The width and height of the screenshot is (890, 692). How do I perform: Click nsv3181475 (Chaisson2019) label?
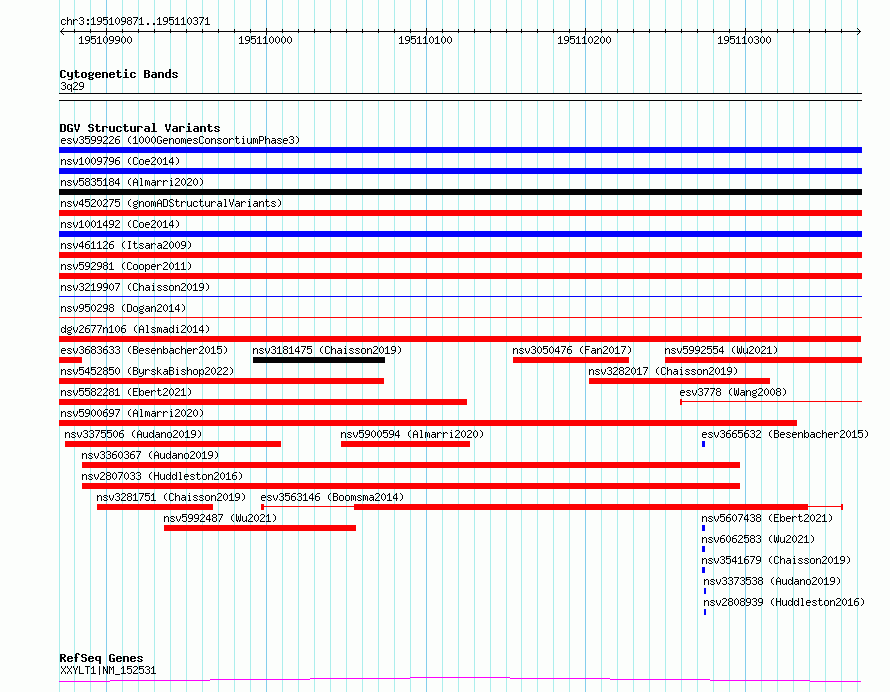coord(327,350)
